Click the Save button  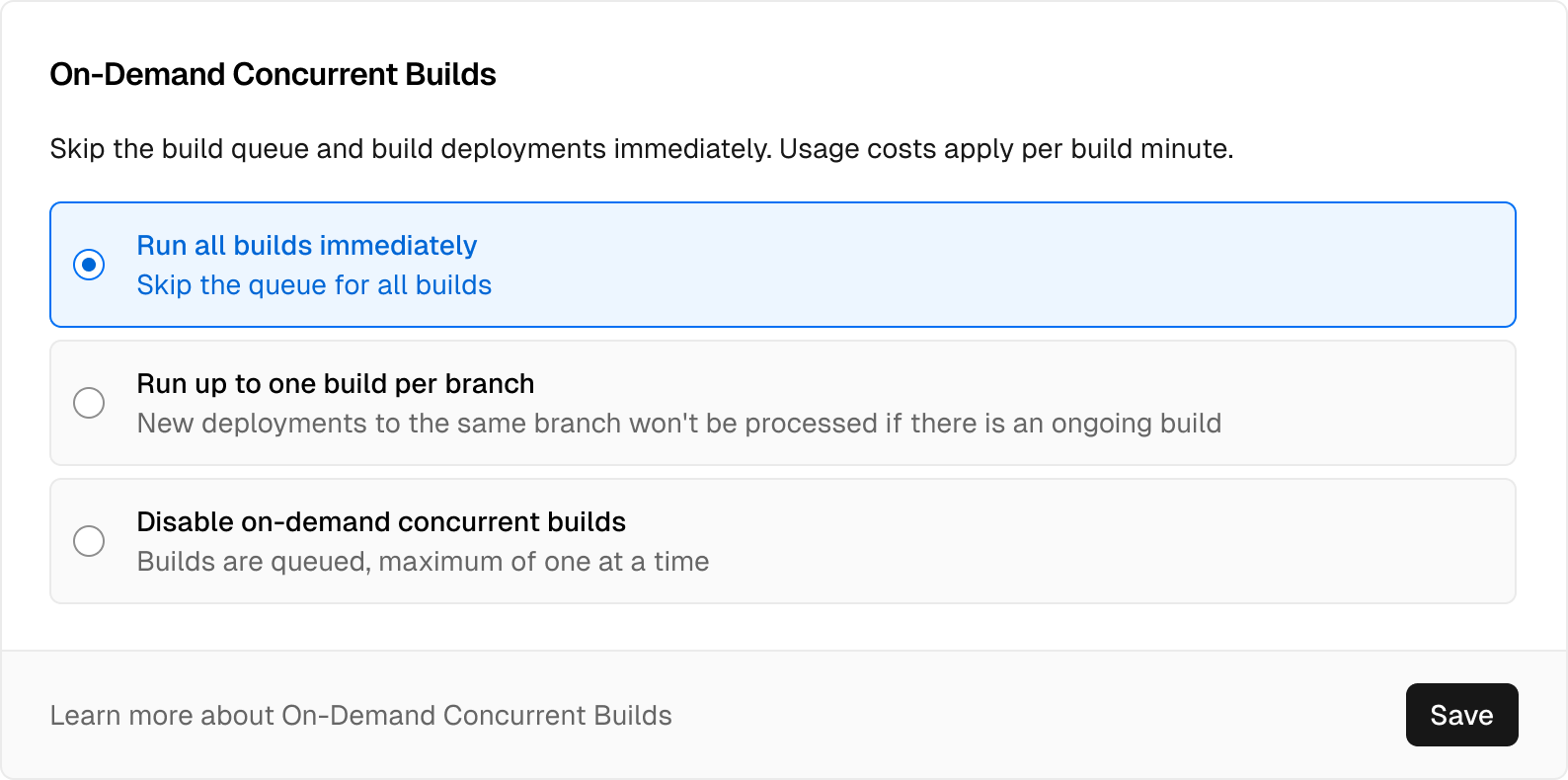1461,715
